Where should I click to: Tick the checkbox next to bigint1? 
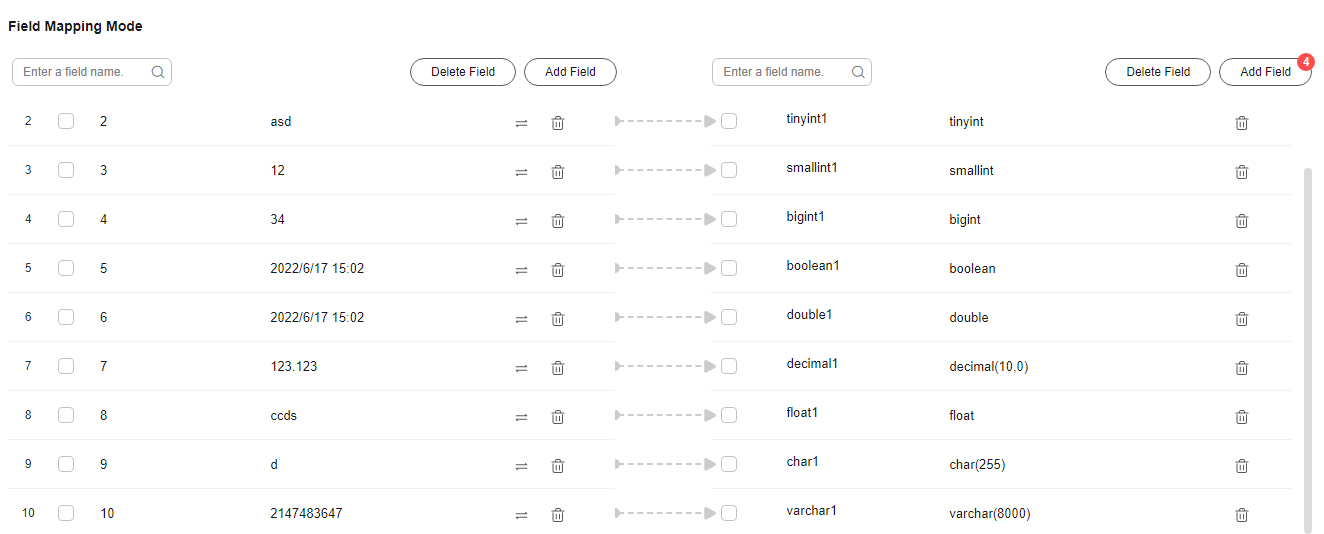(x=729, y=219)
